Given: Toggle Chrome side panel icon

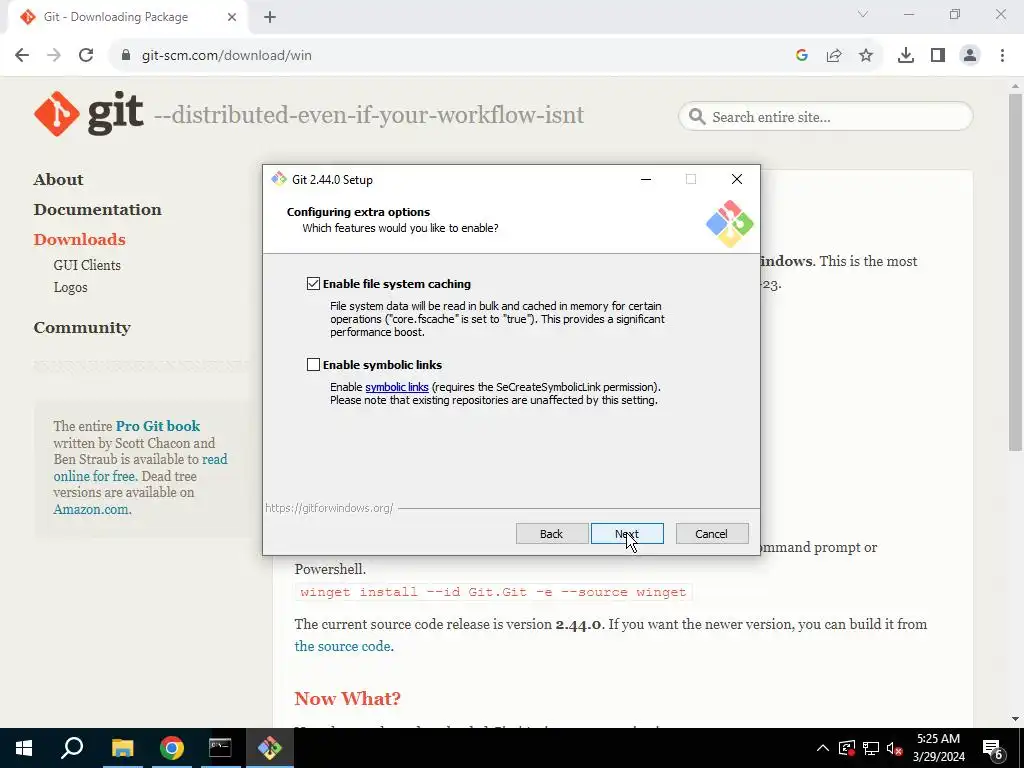Looking at the screenshot, I should click(938, 56).
